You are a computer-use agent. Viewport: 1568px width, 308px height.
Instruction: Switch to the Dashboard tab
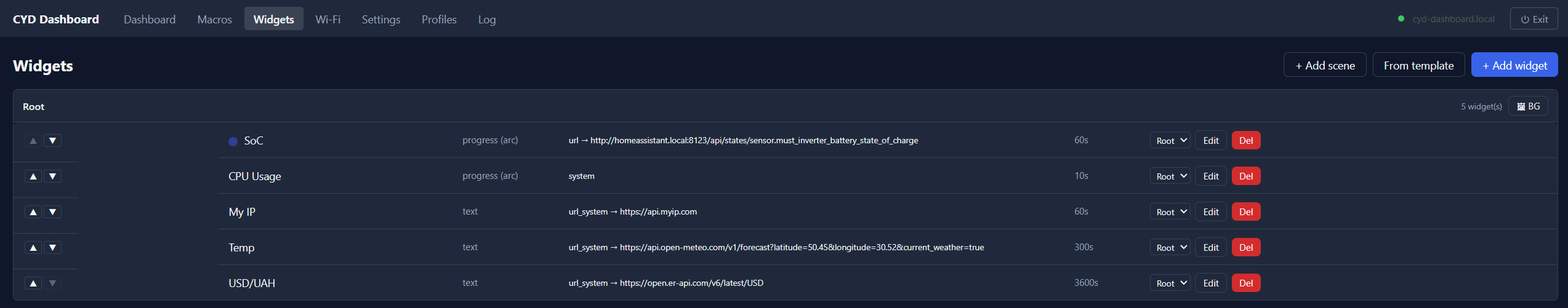pyautogui.click(x=150, y=19)
